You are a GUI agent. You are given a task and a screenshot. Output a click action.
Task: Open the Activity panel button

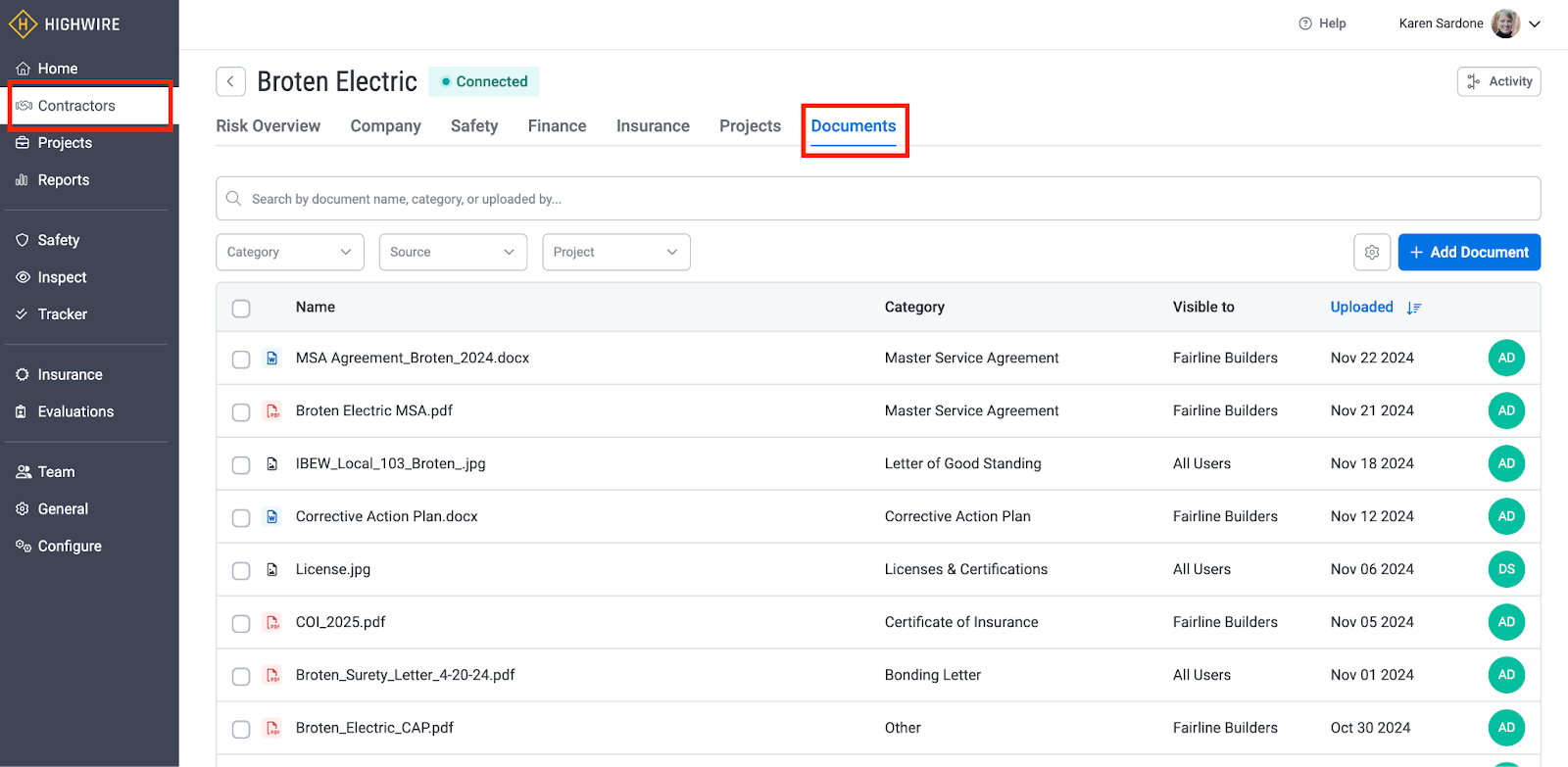pyautogui.click(x=1498, y=81)
